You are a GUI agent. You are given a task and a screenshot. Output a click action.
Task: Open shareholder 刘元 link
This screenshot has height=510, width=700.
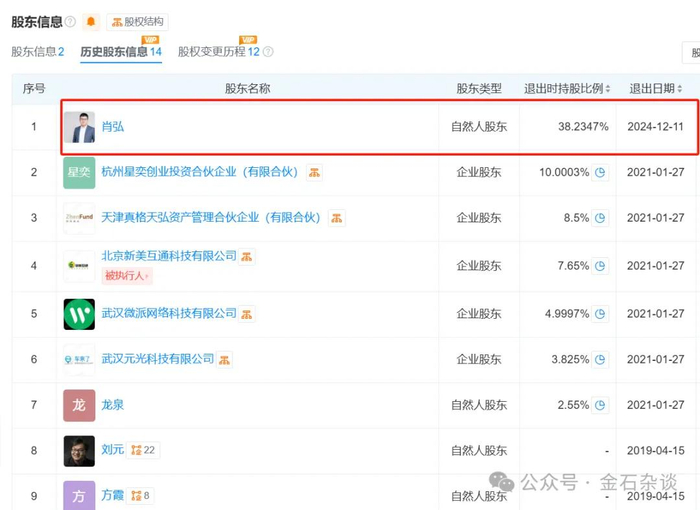[112, 450]
